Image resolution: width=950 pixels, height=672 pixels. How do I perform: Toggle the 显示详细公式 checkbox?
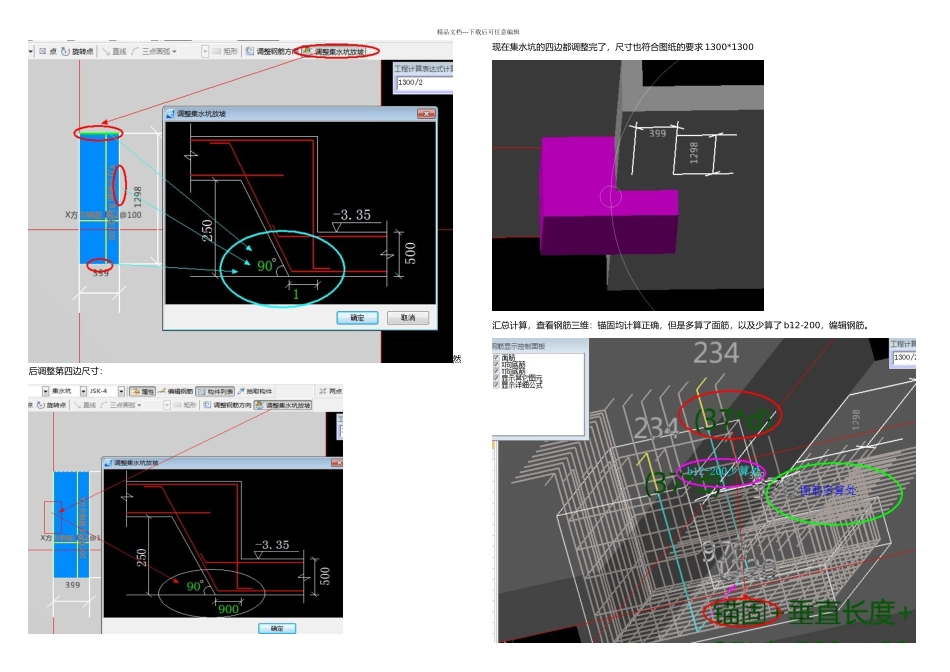point(496,385)
